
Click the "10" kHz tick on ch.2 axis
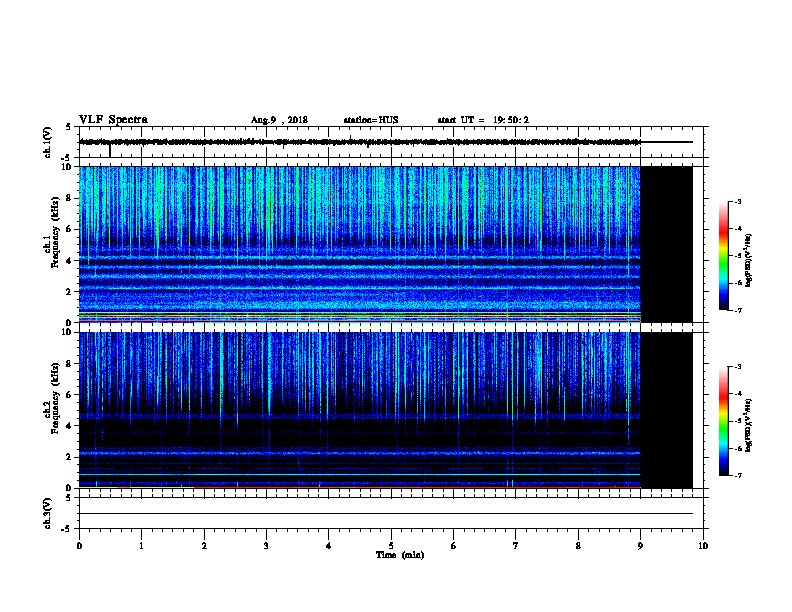[x=67, y=332]
